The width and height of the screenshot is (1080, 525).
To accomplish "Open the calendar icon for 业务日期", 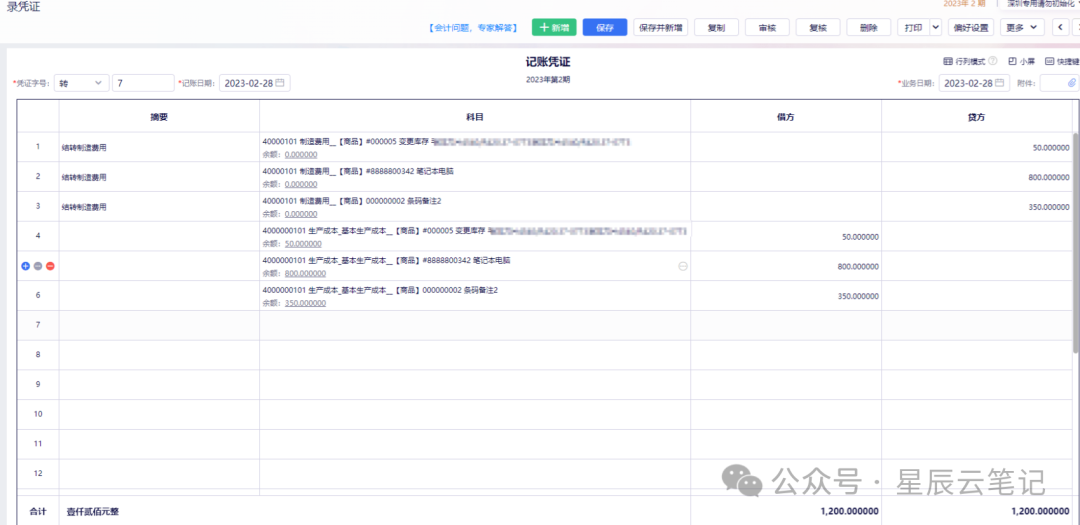I will click(x=999, y=83).
